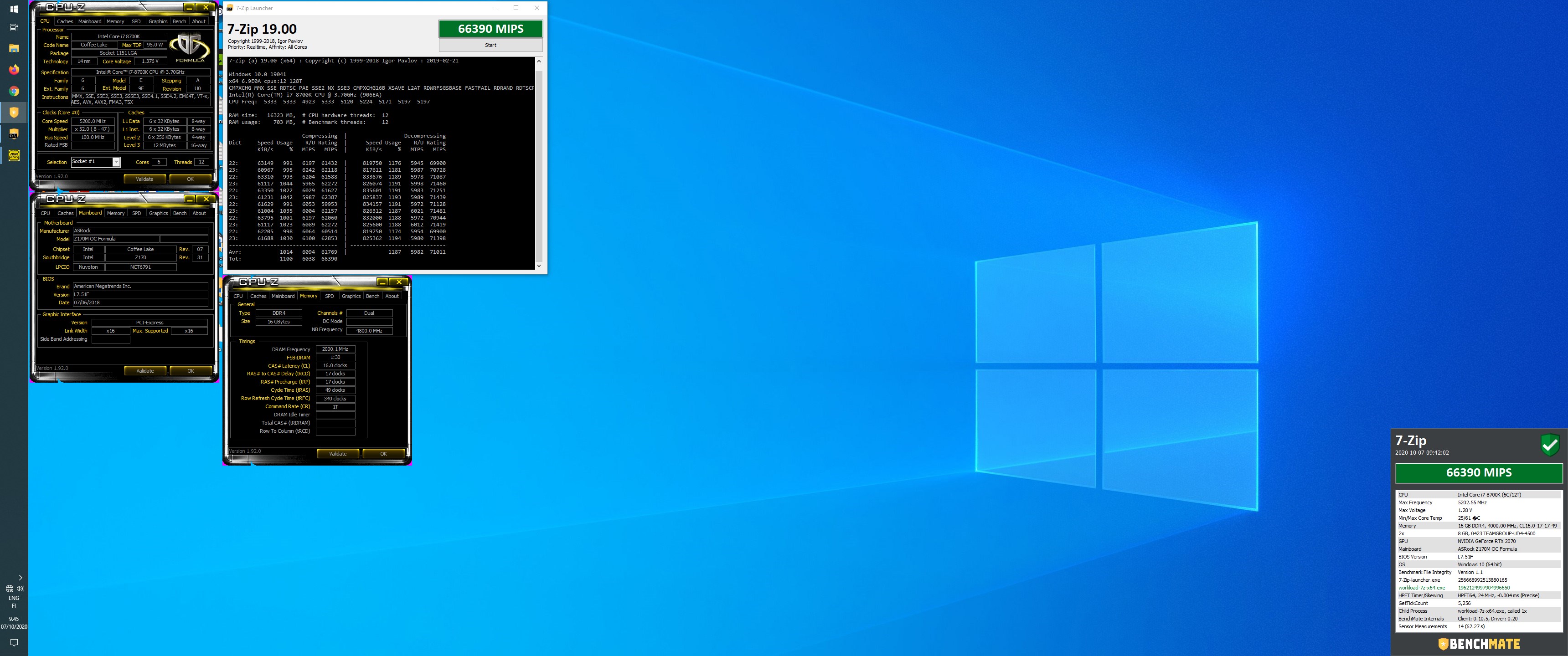Open the taskbar clock showing 9.45
The height and width of the screenshot is (656, 1568).
(x=14, y=623)
